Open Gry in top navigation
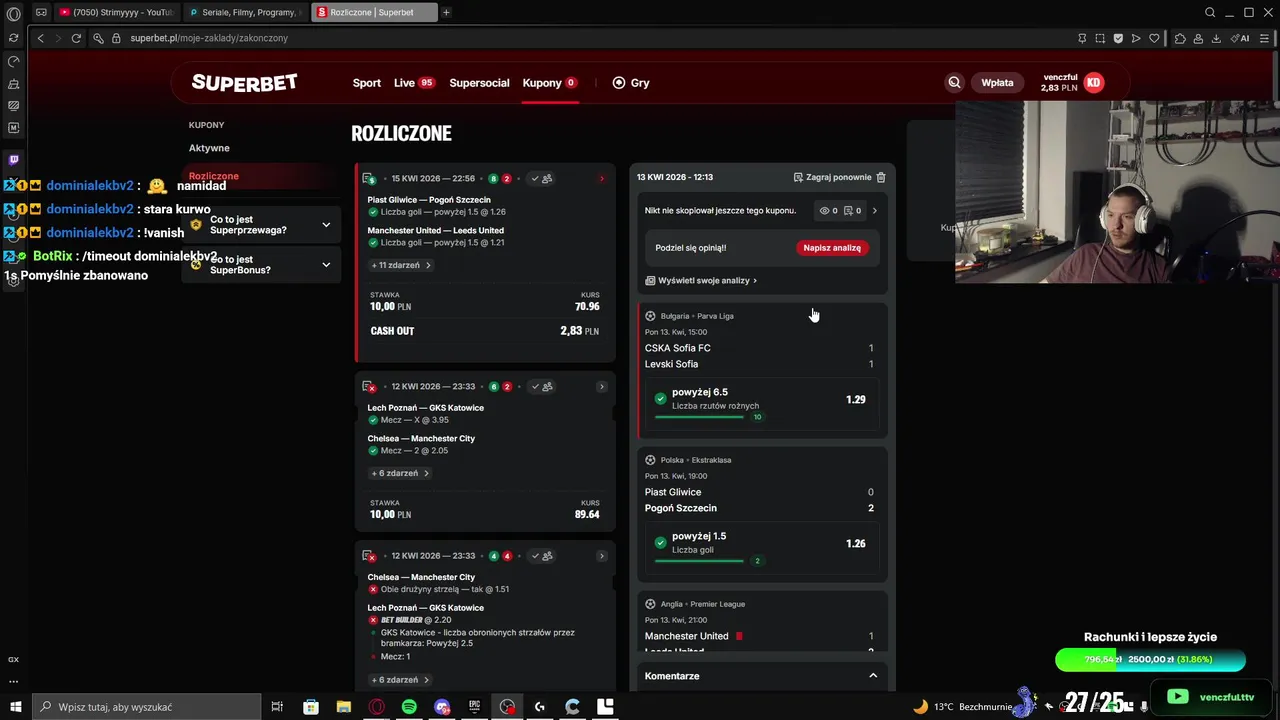The height and width of the screenshot is (720, 1280). point(631,83)
